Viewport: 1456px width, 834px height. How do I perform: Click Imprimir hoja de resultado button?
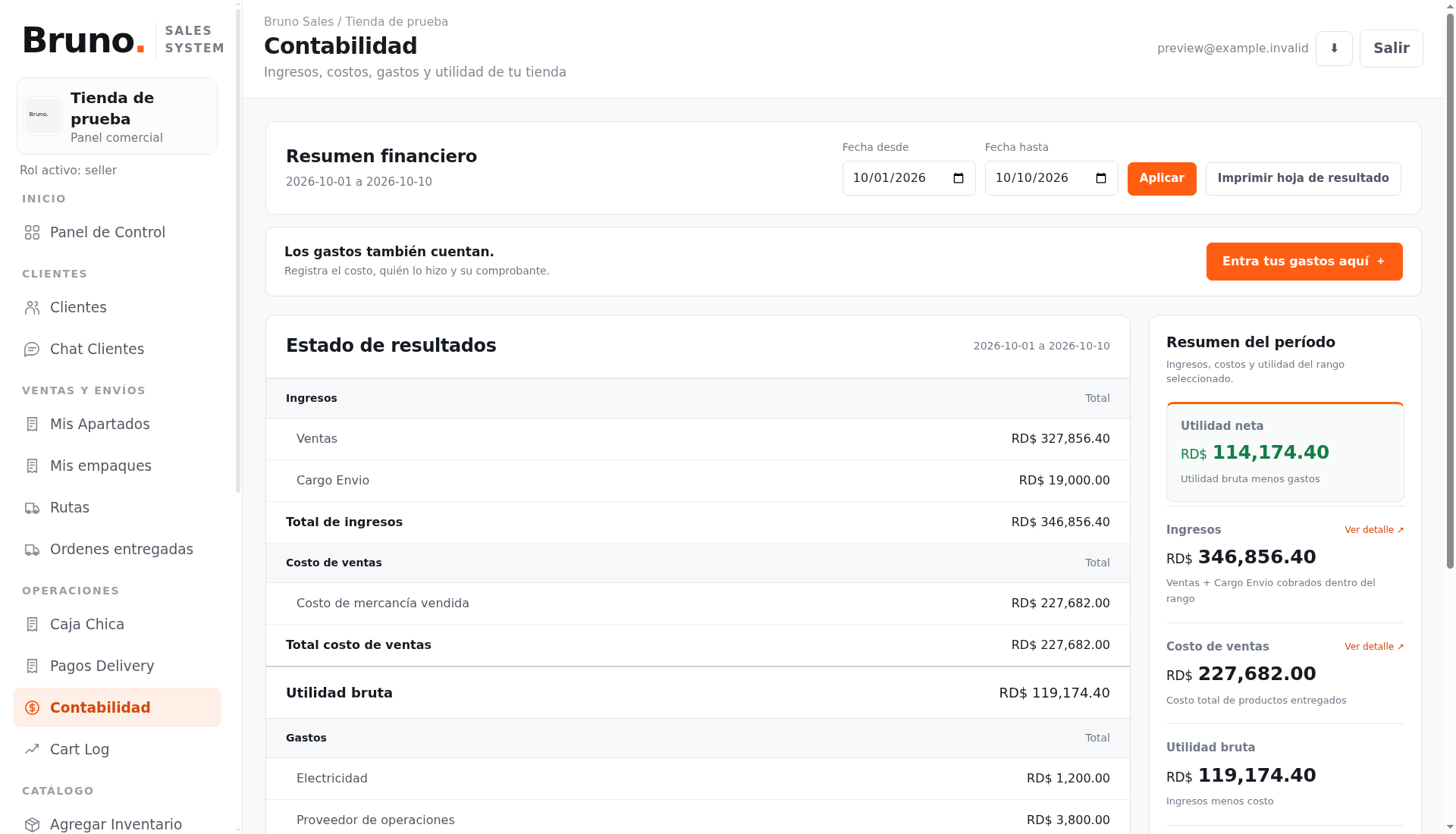point(1303,178)
